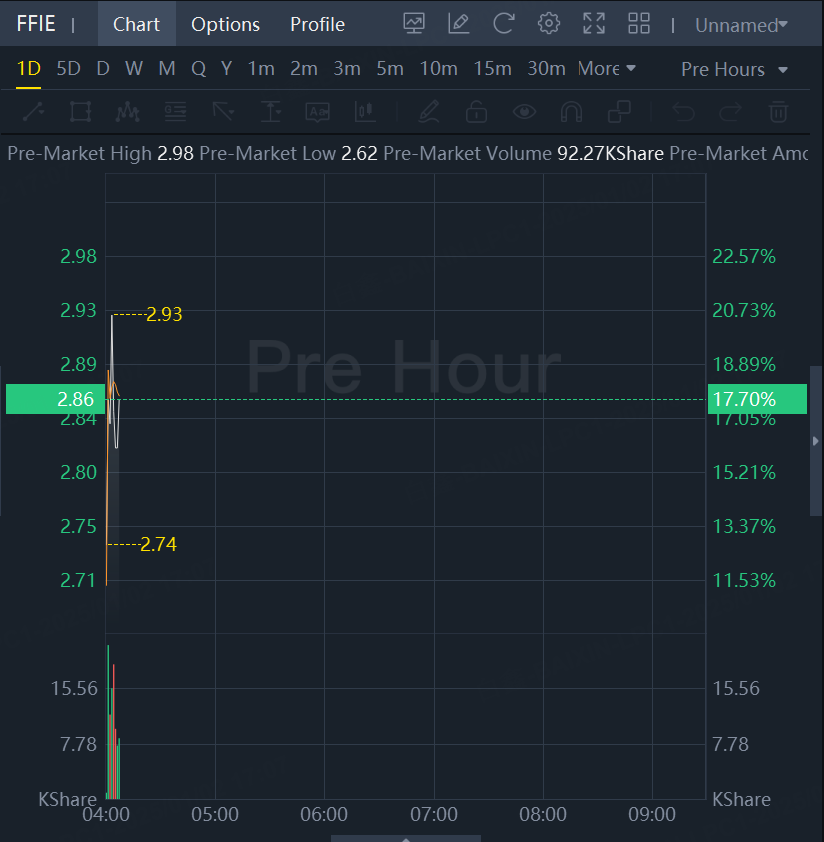Expand chart to fullscreen icon
Image resolution: width=824 pixels, height=842 pixels.
594,24
